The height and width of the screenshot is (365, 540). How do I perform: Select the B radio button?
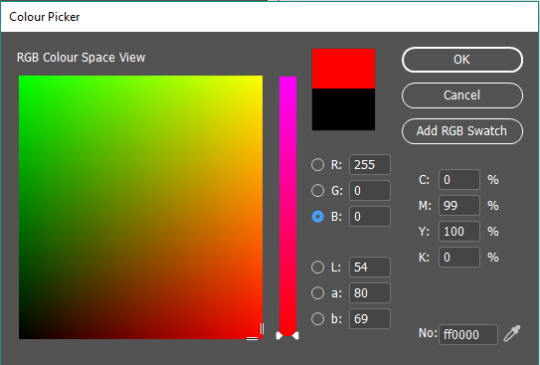tap(318, 217)
